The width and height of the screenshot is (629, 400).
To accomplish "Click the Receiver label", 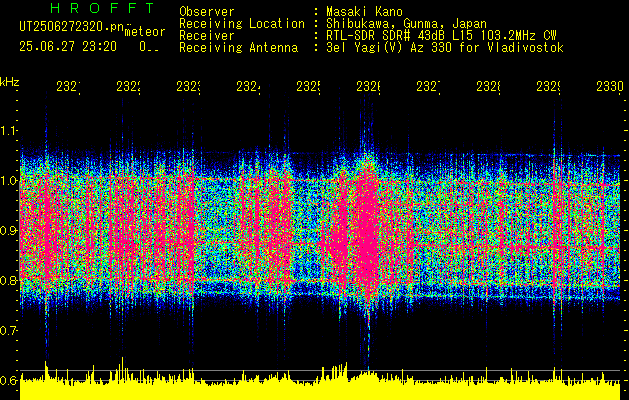I will [x=207, y=36].
